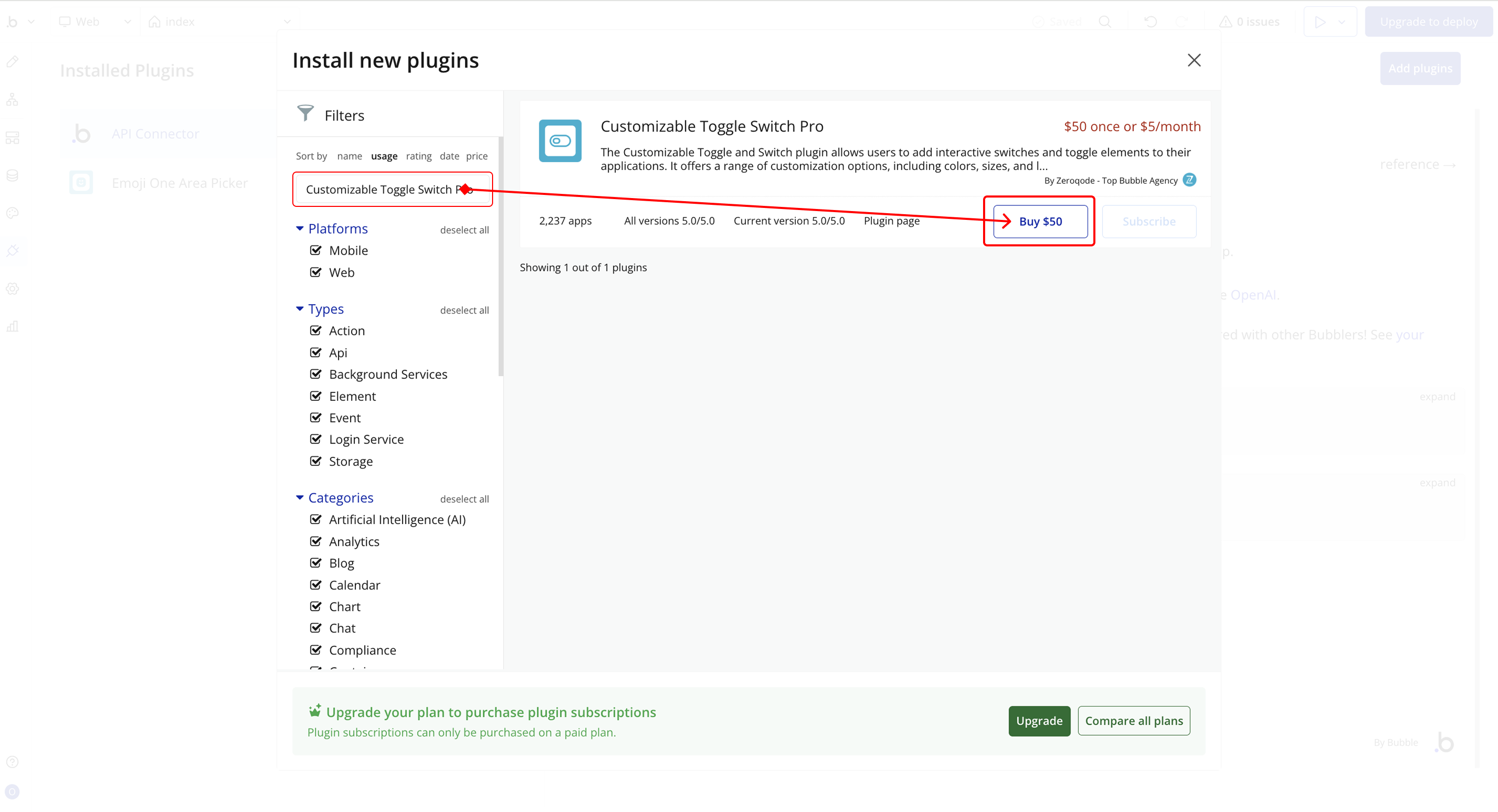Open the Settings gear icon in sidebar

[12, 289]
